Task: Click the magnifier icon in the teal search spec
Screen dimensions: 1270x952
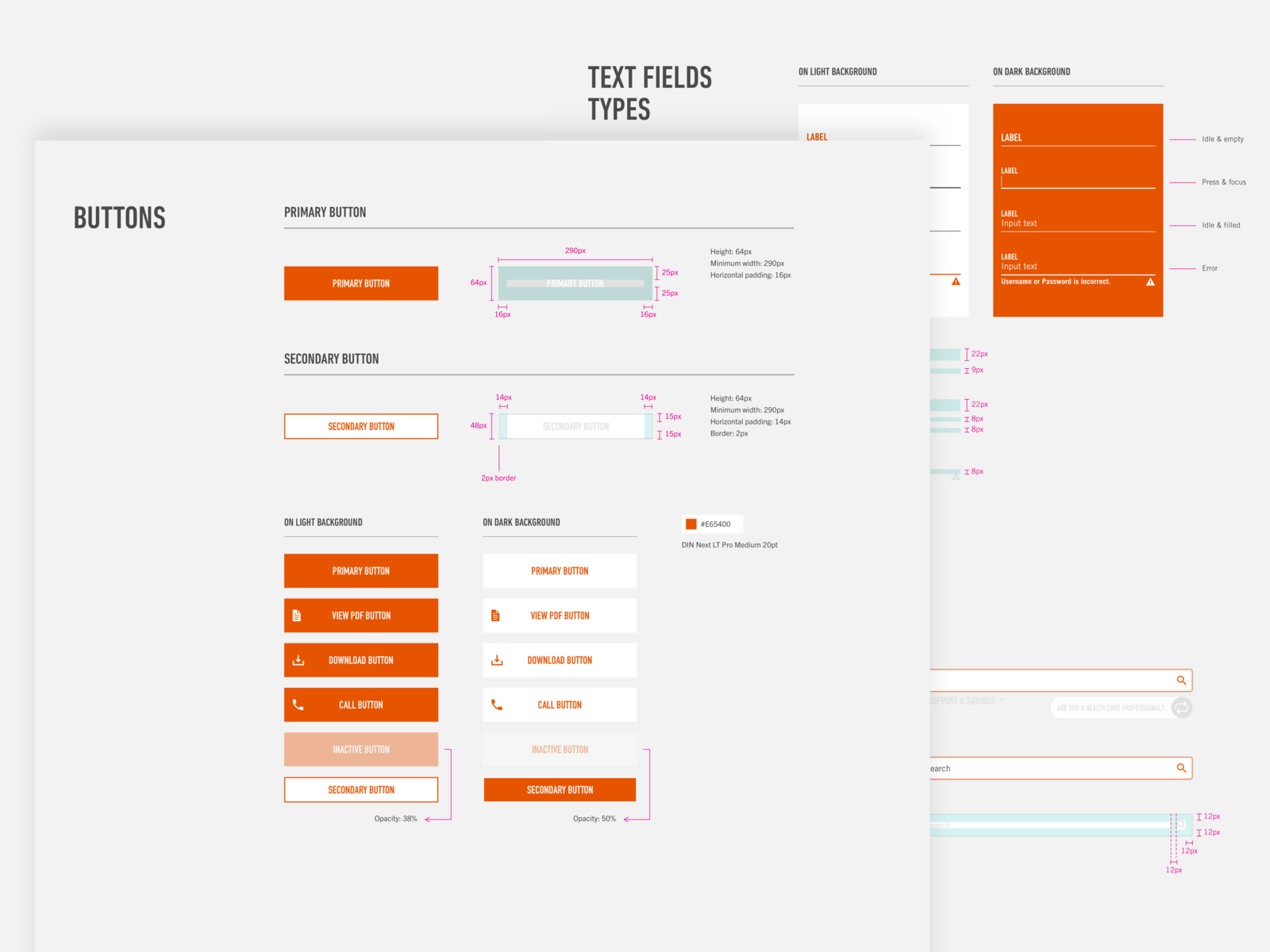Action: point(1182,825)
